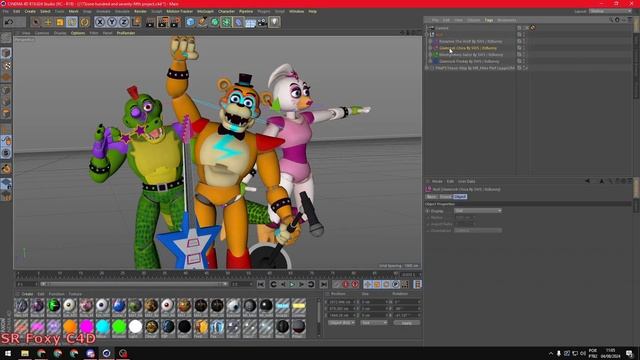This screenshot has height=360, width=640.
Task: Click Make Editable icon in left palette
Action: point(6,39)
